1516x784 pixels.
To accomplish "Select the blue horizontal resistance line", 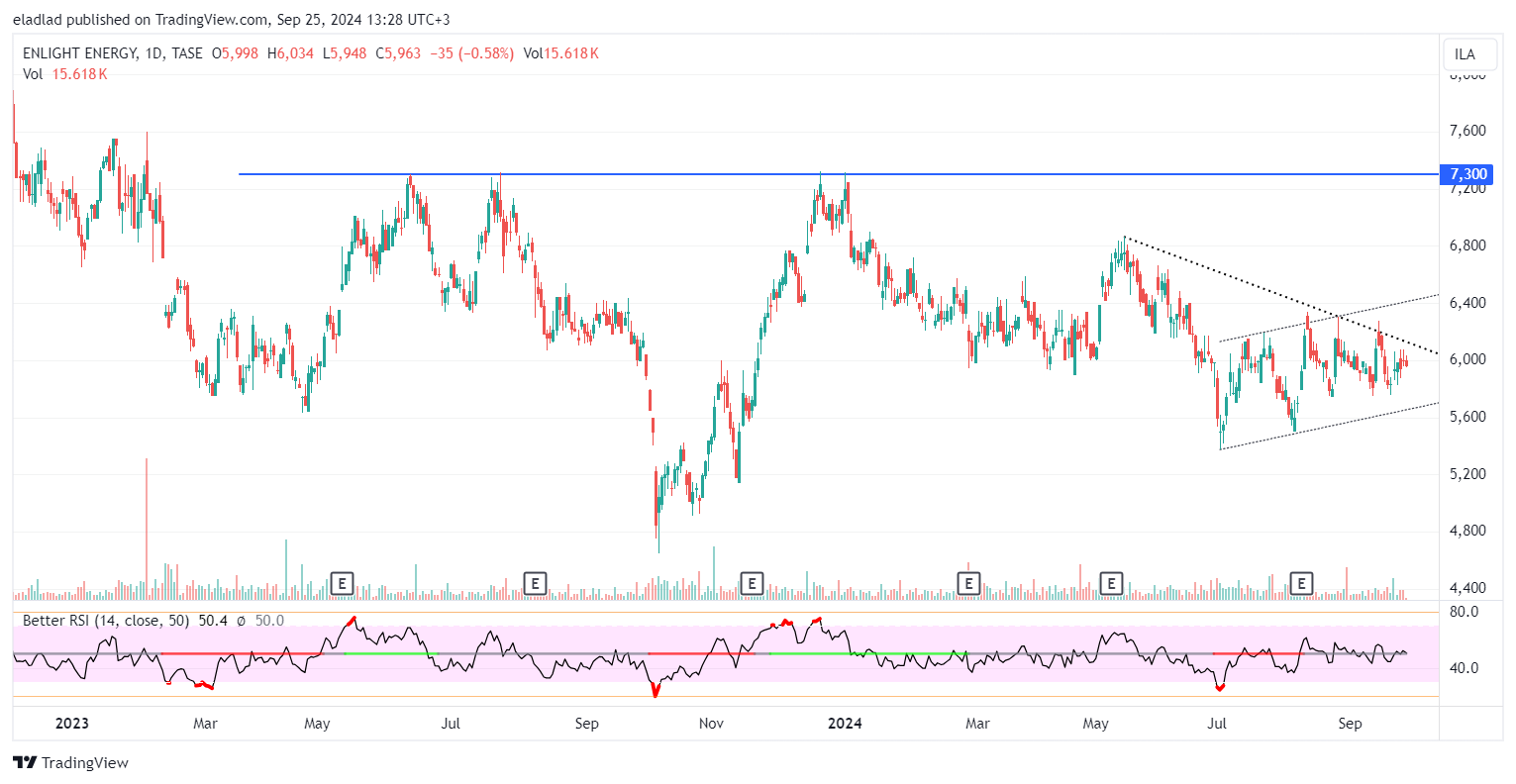I will (x=838, y=174).
